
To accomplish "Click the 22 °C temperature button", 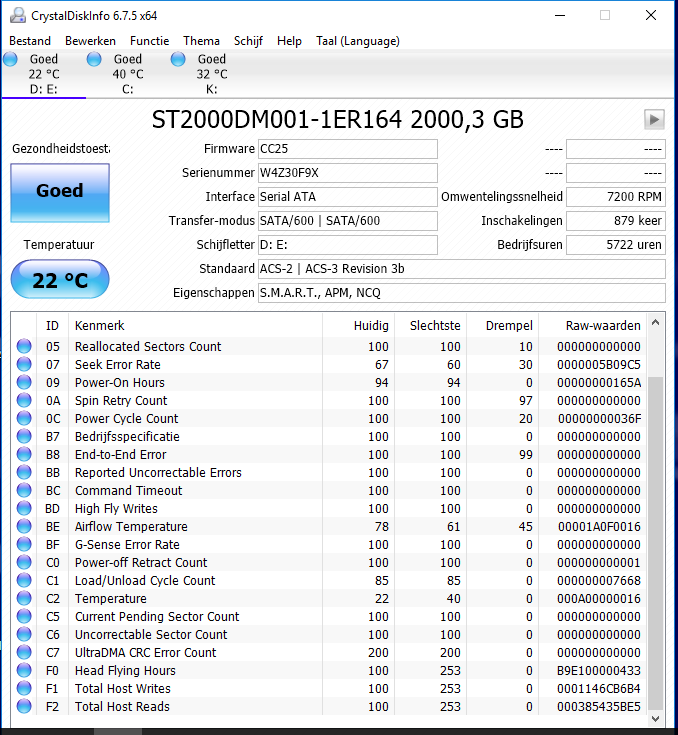I will [60, 279].
